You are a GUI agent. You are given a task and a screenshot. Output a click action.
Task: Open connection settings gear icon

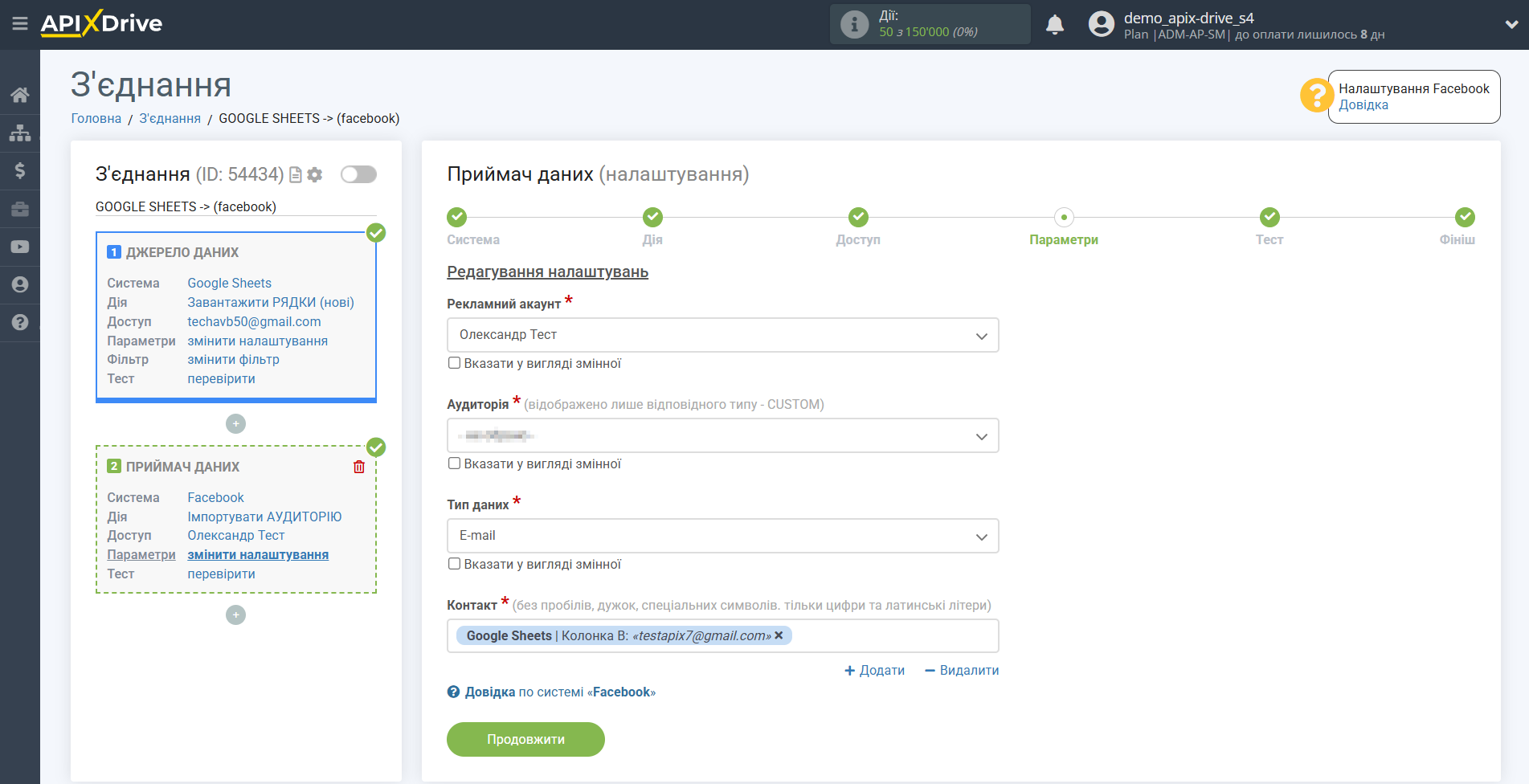pyautogui.click(x=315, y=174)
